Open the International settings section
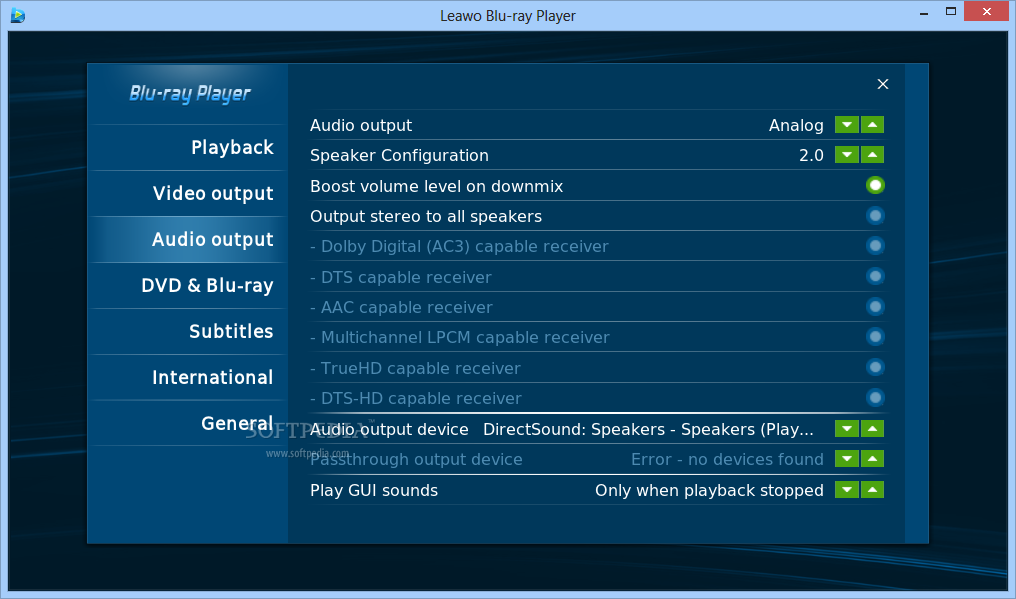 (189, 377)
